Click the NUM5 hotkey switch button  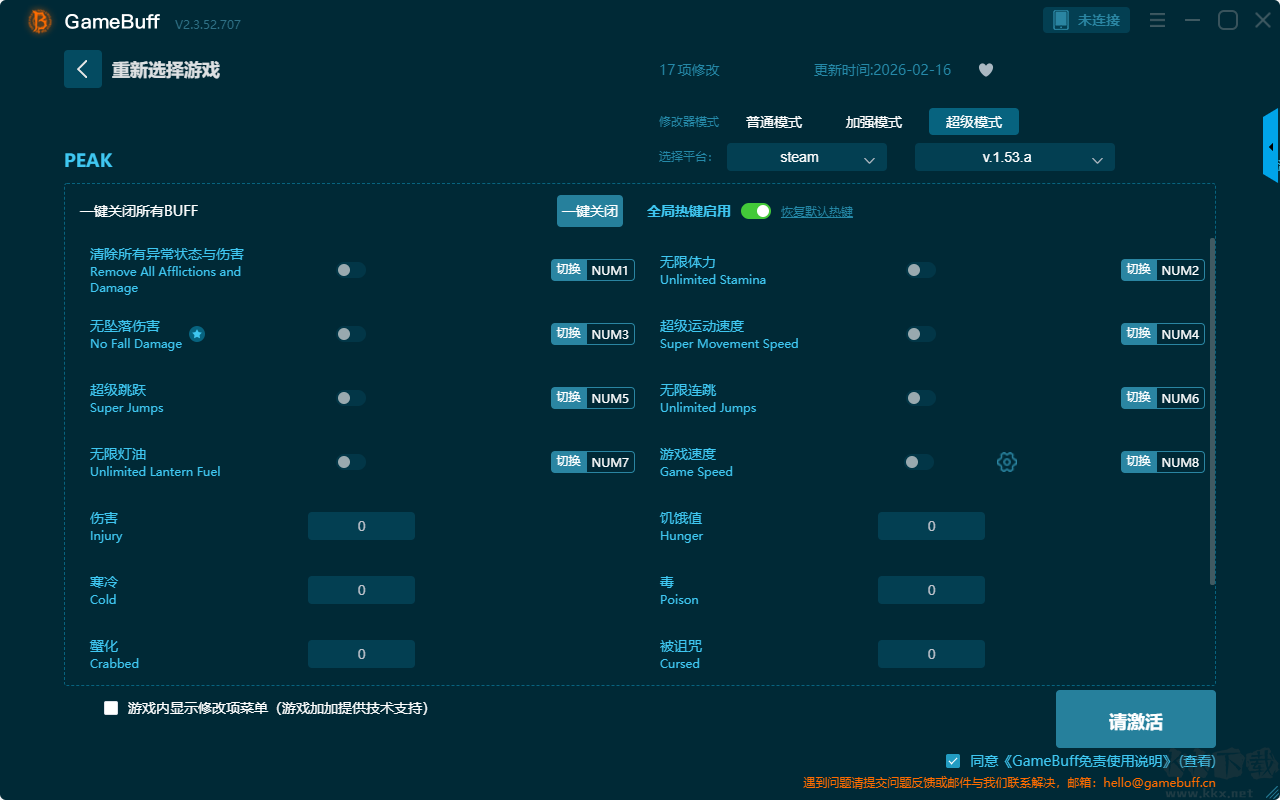coord(593,398)
